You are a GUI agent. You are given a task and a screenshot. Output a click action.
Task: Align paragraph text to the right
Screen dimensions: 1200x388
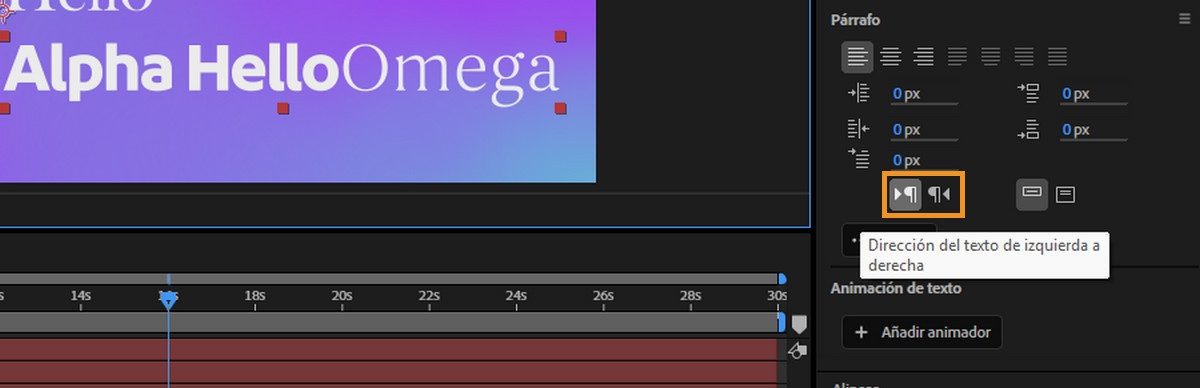[x=923, y=57]
